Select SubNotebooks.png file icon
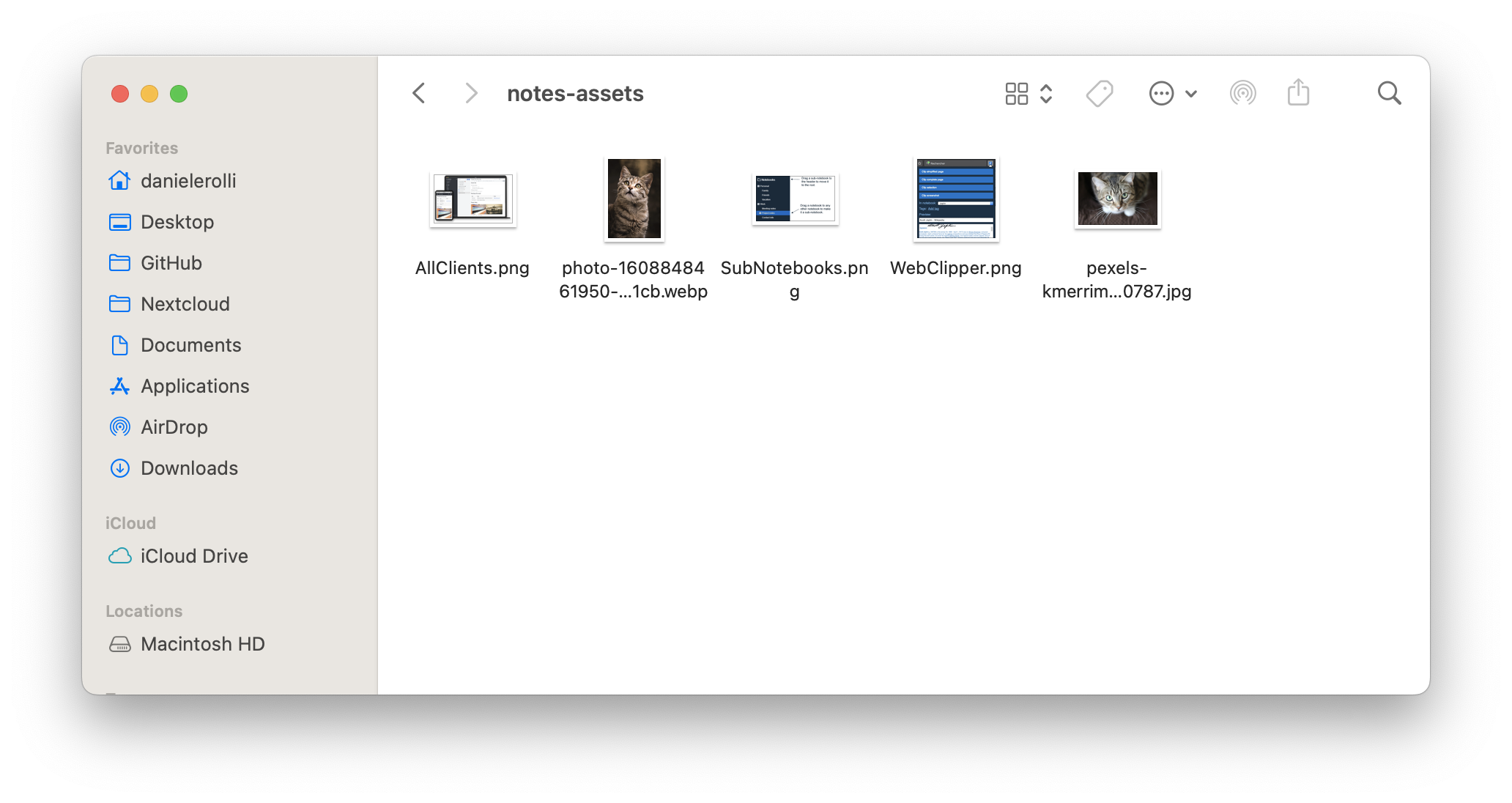1512x803 pixels. (795, 198)
